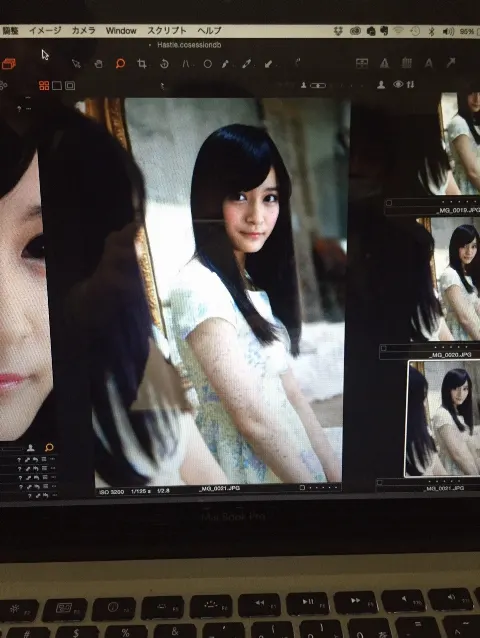
Task: Select the highlighted _MG_0021.JPG thumbnail
Action: click(444, 419)
